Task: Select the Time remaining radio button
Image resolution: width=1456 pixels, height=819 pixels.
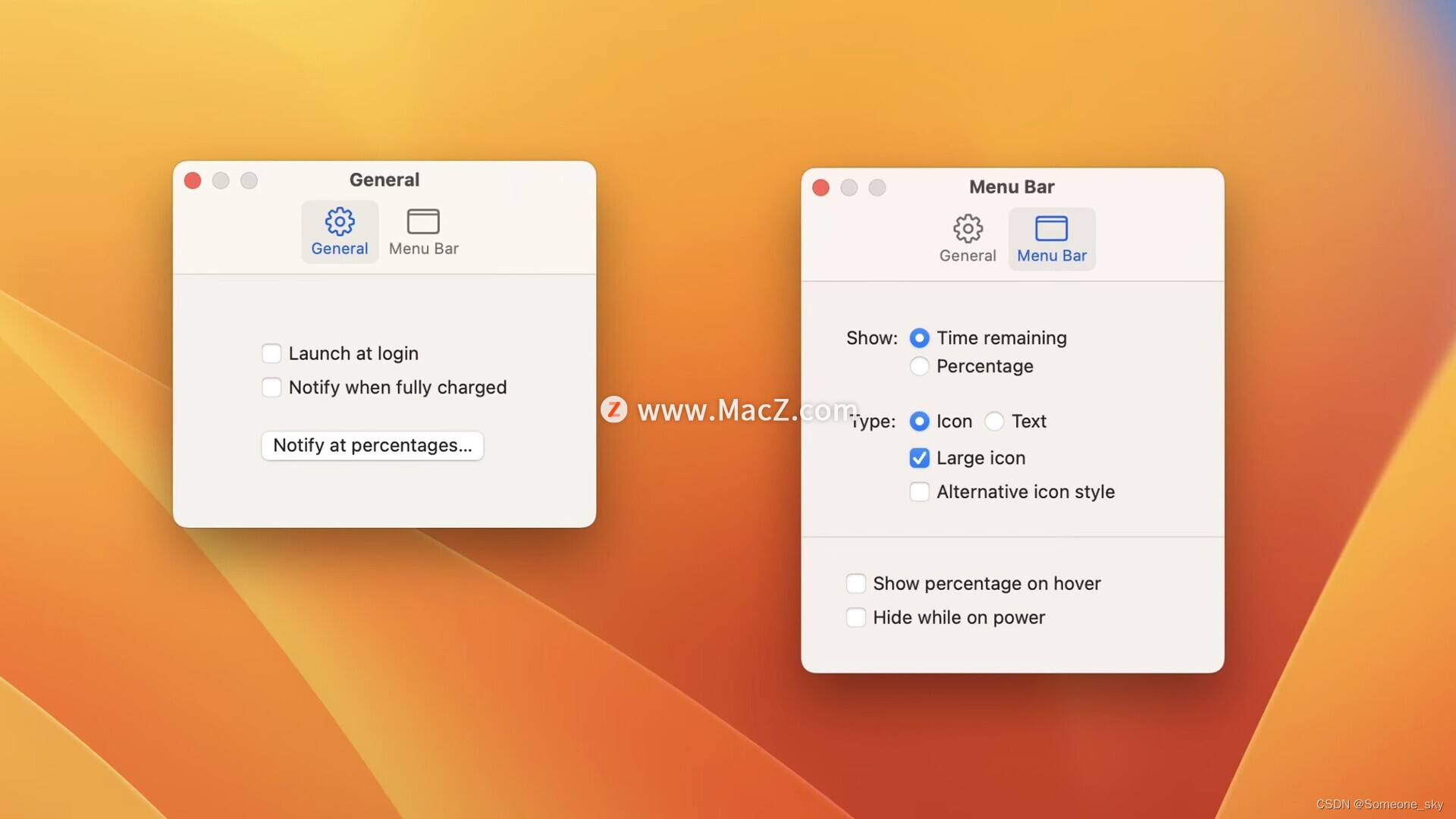Action: pos(918,337)
